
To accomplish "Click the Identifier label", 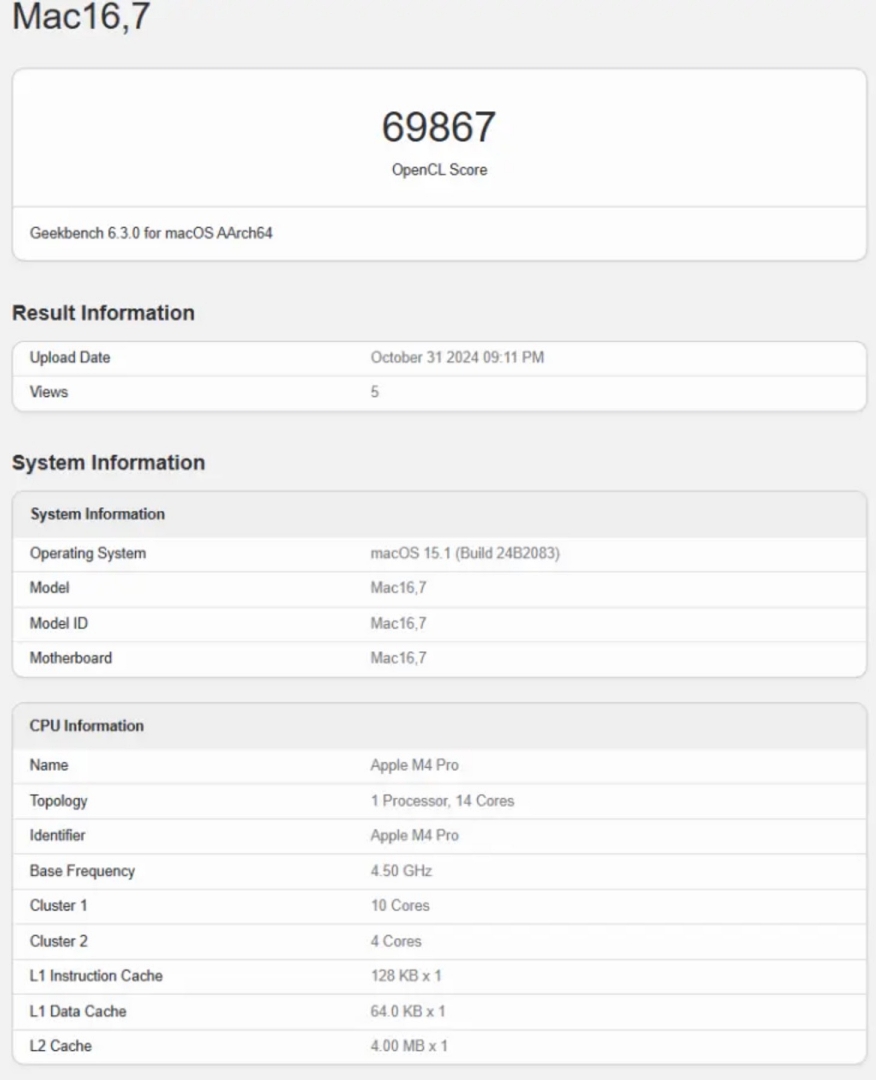I will (57, 835).
